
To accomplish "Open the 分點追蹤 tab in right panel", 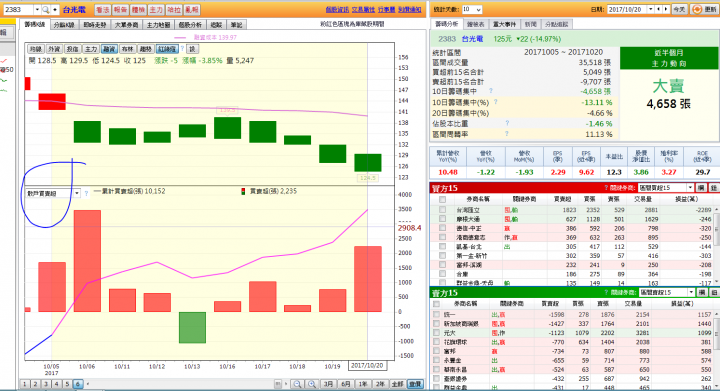I will tap(557, 24).
